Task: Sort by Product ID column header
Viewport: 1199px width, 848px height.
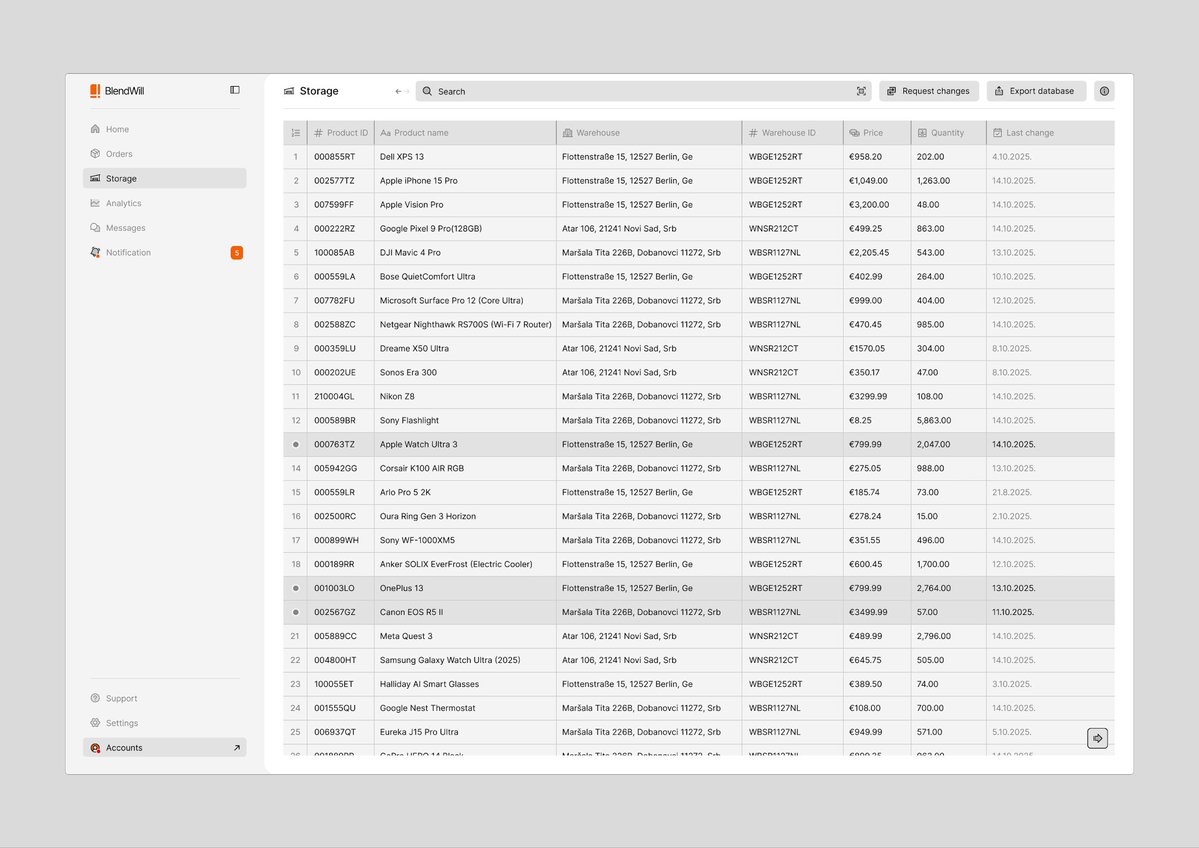Action: click(x=340, y=133)
